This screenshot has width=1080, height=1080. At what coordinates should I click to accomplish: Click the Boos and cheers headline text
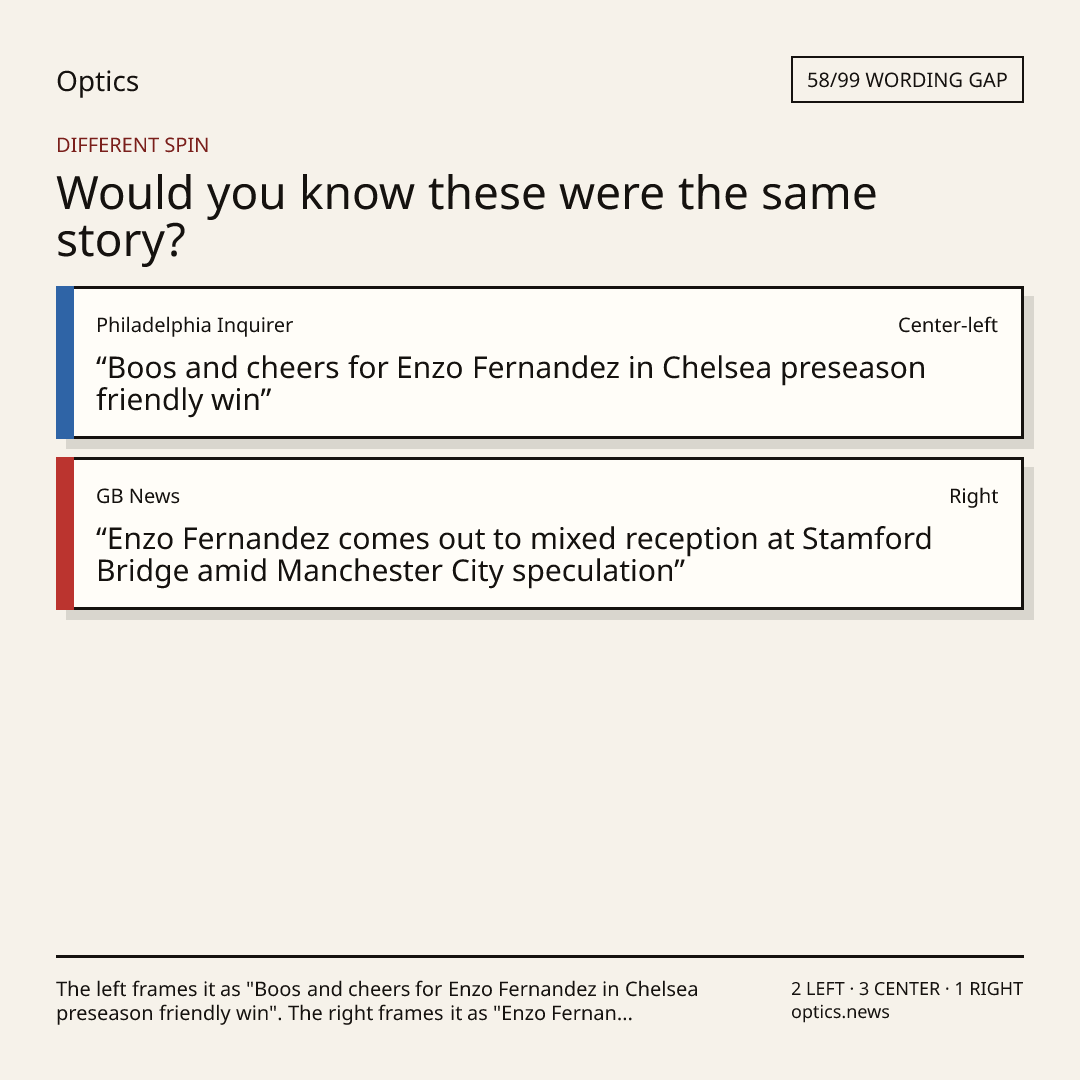pyautogui.click(x=510, y=384)
